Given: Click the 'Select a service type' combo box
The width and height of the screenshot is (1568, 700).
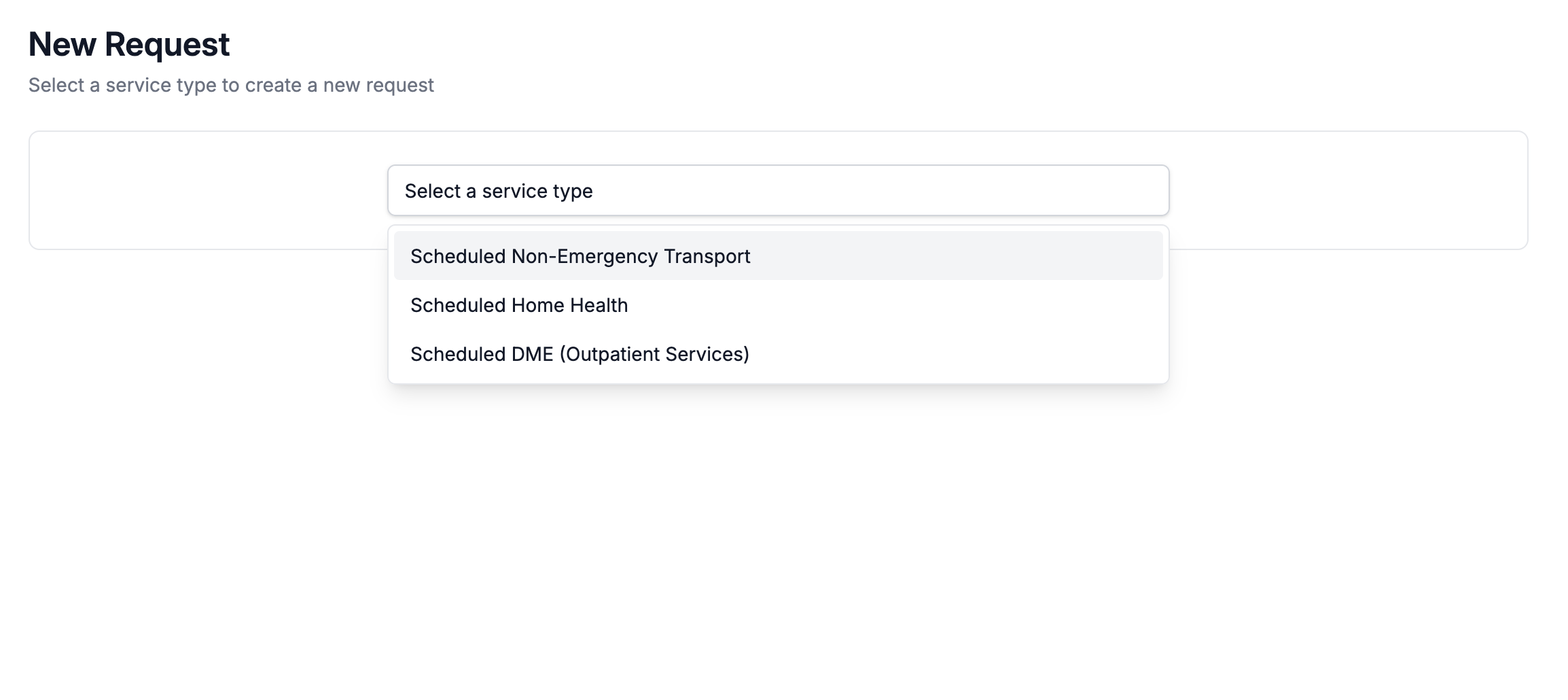Looking at the screenshot, I should 777,191.
